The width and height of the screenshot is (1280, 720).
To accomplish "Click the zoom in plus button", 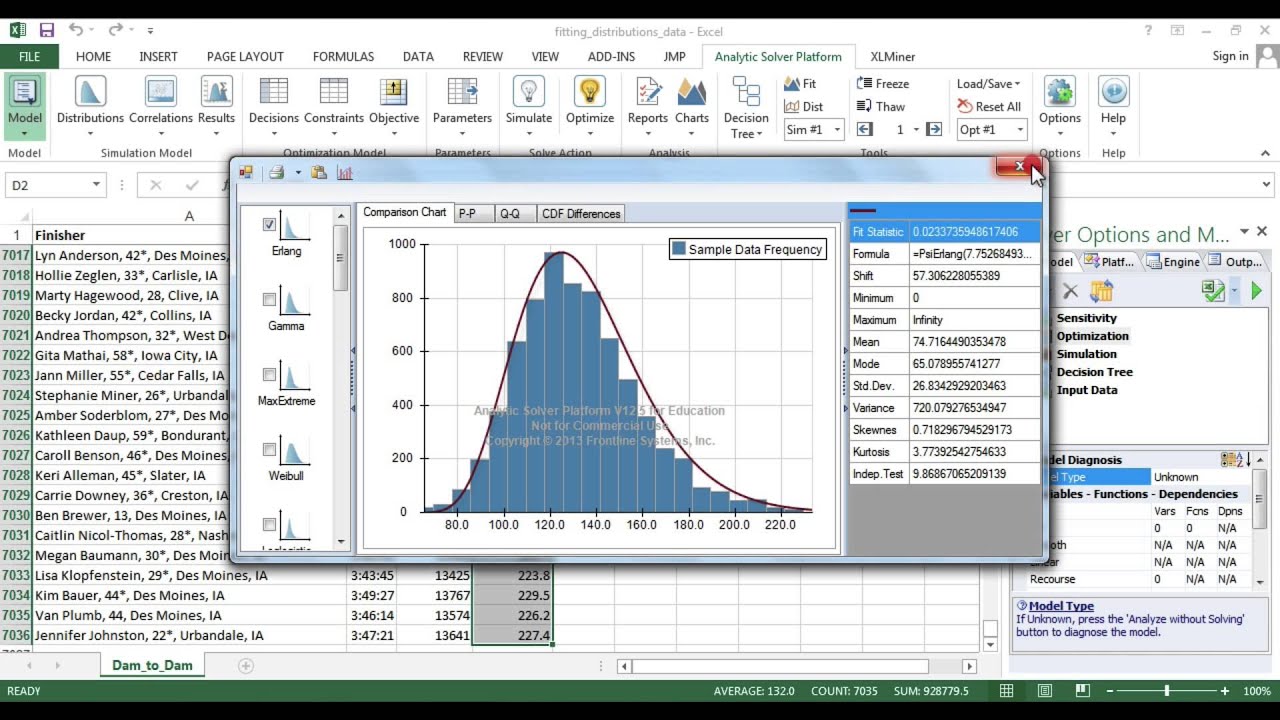I will 1225,691.
